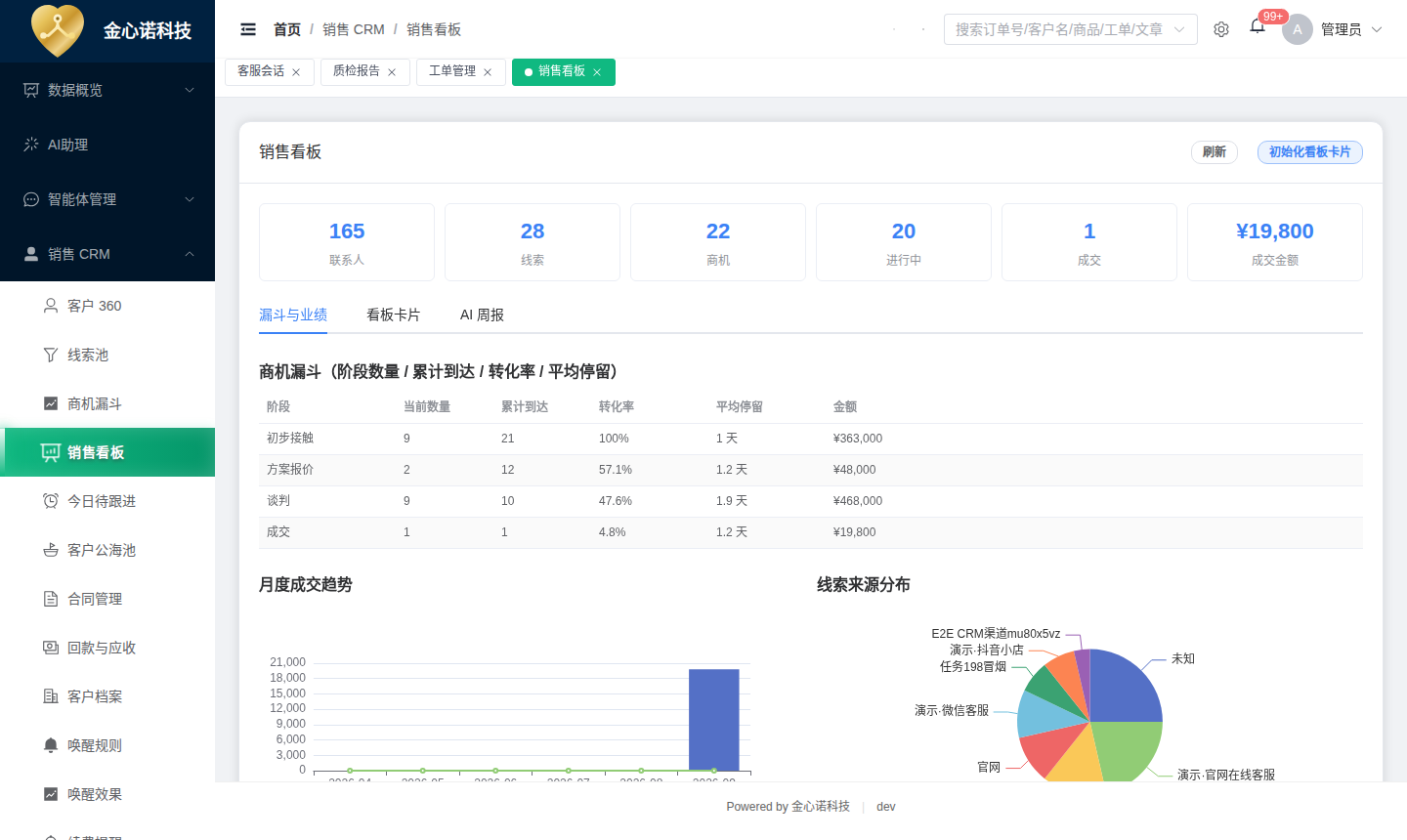Open the global search box dropdown arrow

click(x=1179, y=29)
